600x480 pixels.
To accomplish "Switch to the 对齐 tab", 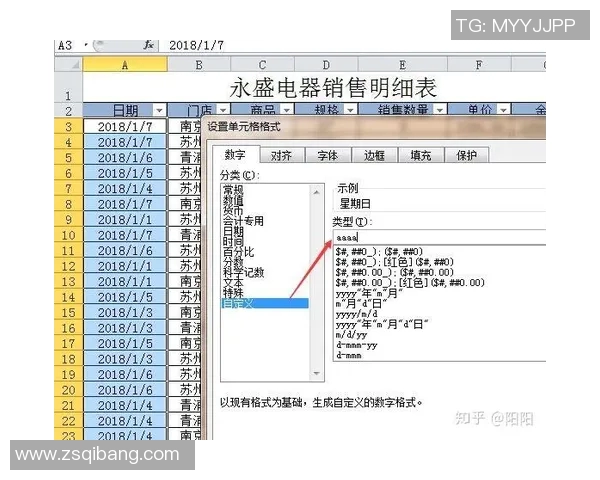I will pos(282,155).
